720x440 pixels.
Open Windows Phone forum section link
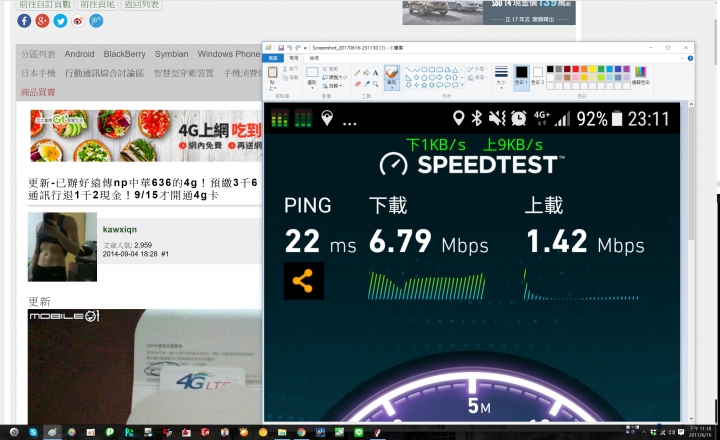pos(229,54)
